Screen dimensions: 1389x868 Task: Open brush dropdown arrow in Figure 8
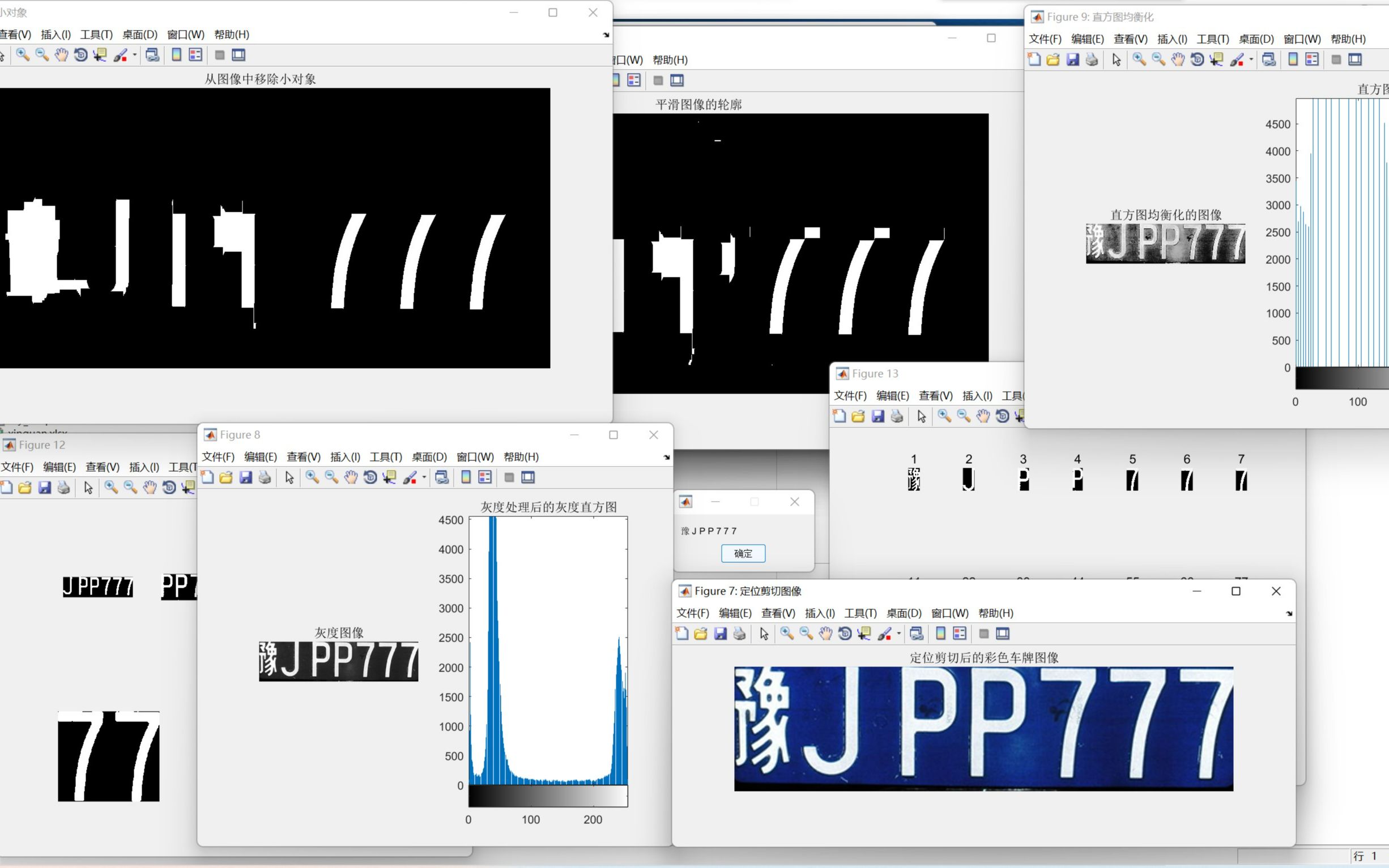(424, 478)
